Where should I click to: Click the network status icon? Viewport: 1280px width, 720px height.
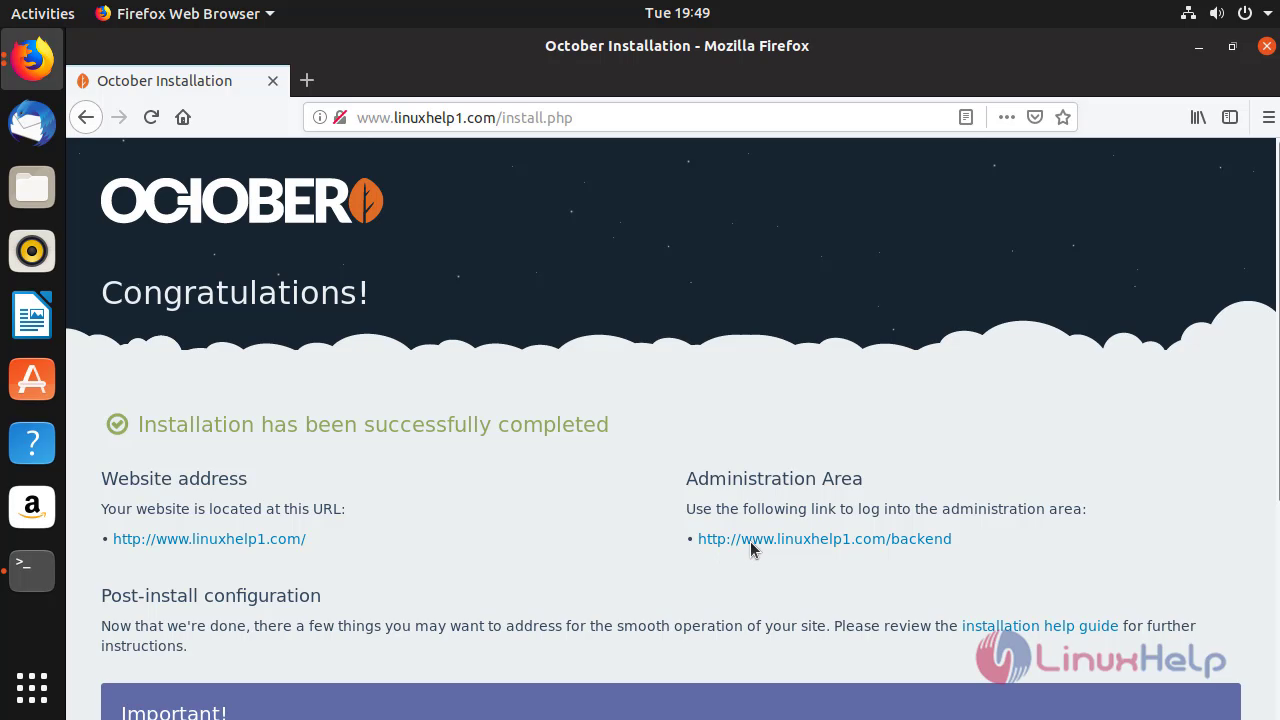coord(1188,13)
